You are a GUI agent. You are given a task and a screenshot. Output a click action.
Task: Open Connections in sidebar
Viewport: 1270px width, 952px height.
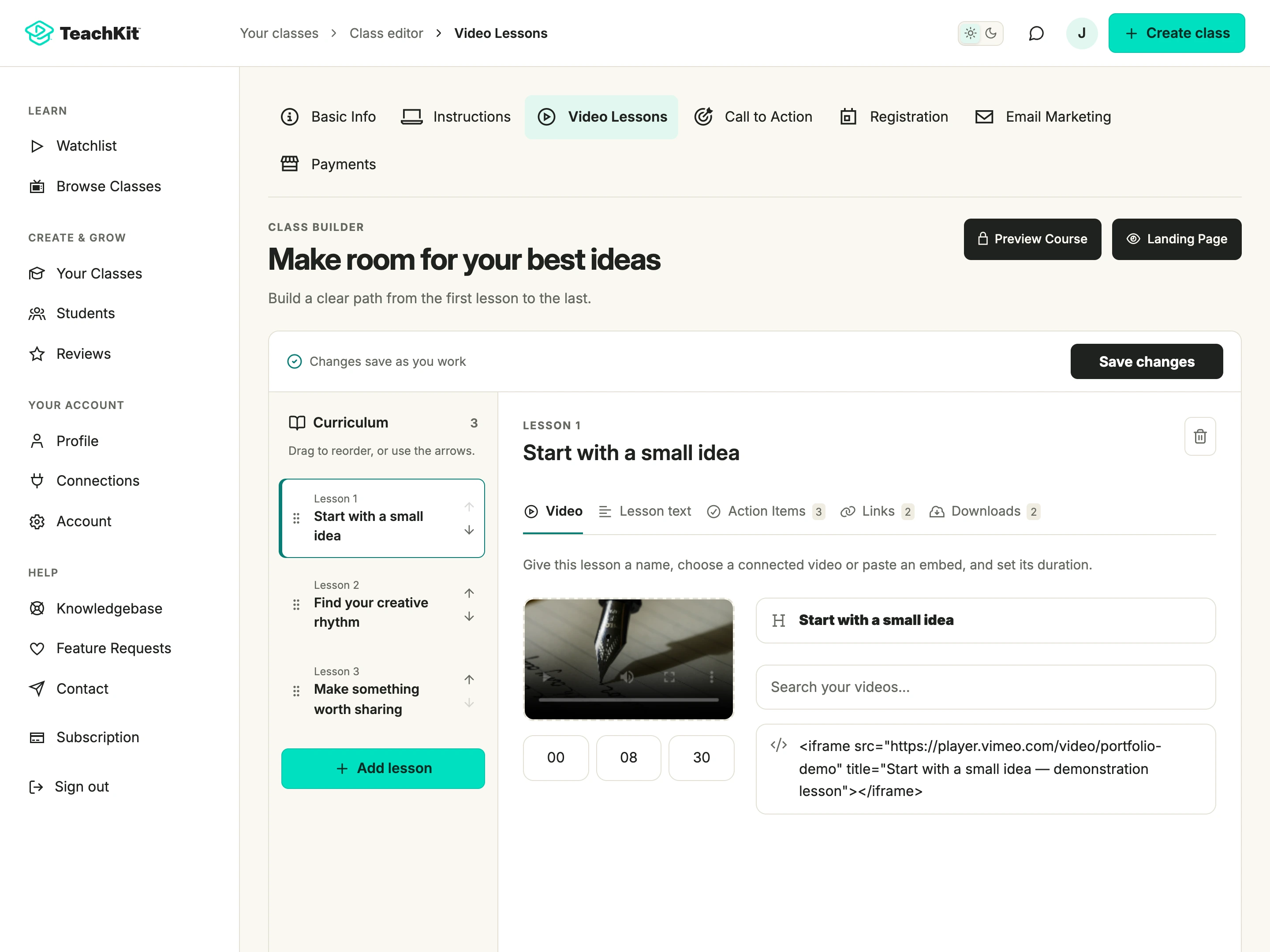click(x=84, y=481)
